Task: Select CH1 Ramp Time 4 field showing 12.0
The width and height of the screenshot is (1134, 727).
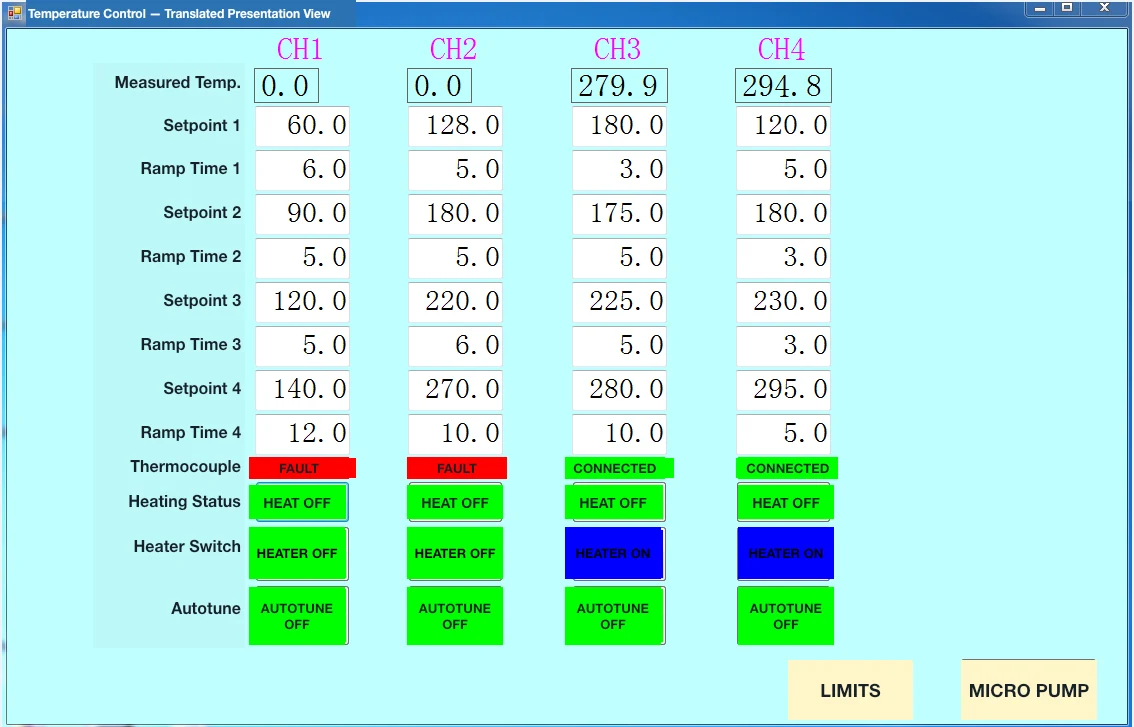Action: 302,433
